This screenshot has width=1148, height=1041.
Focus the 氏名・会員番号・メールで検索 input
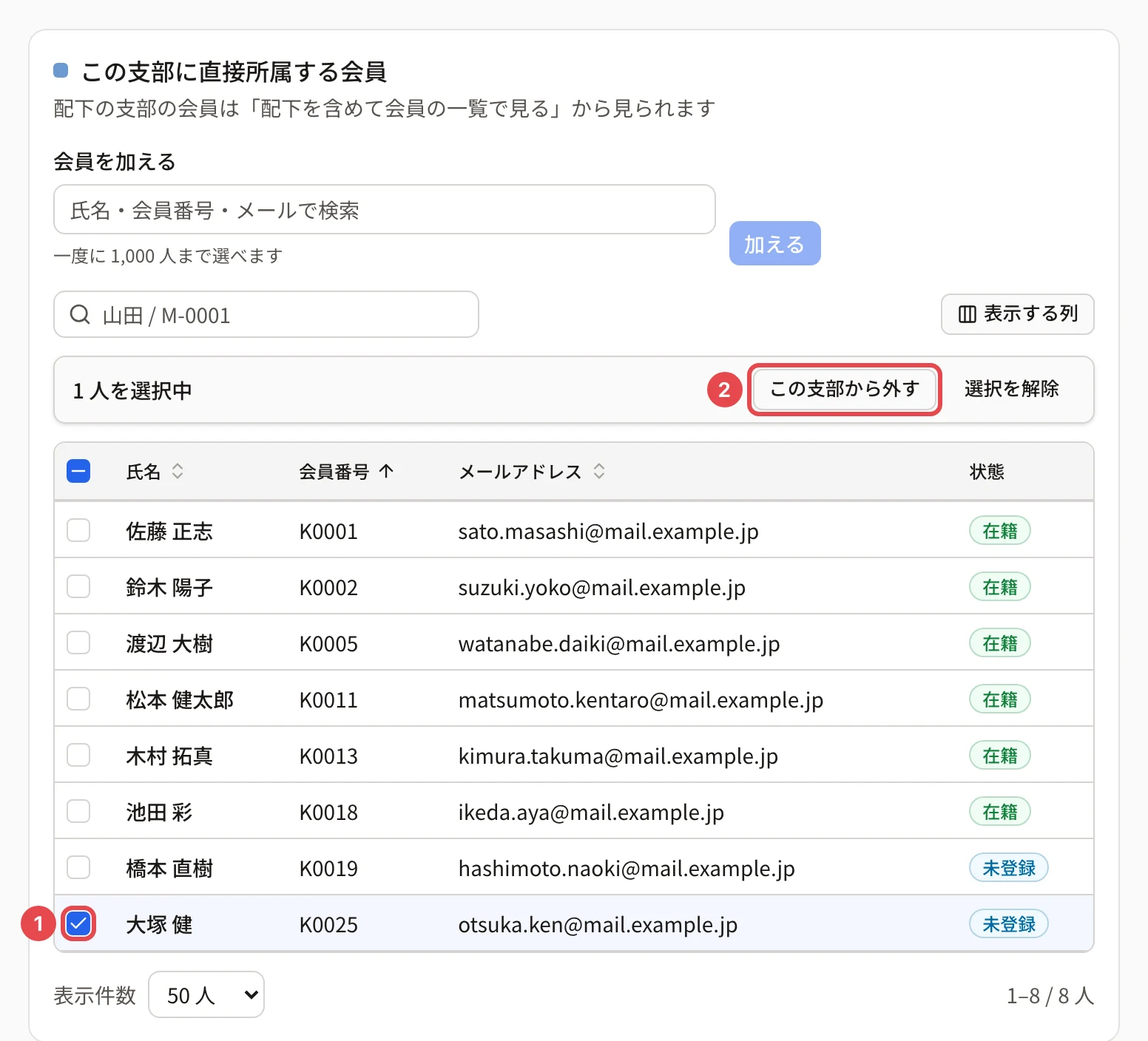coord(384,209)
